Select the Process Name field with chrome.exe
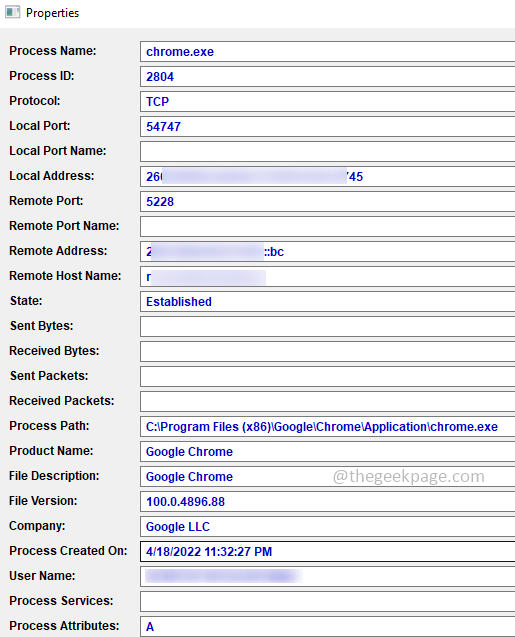 327,52
